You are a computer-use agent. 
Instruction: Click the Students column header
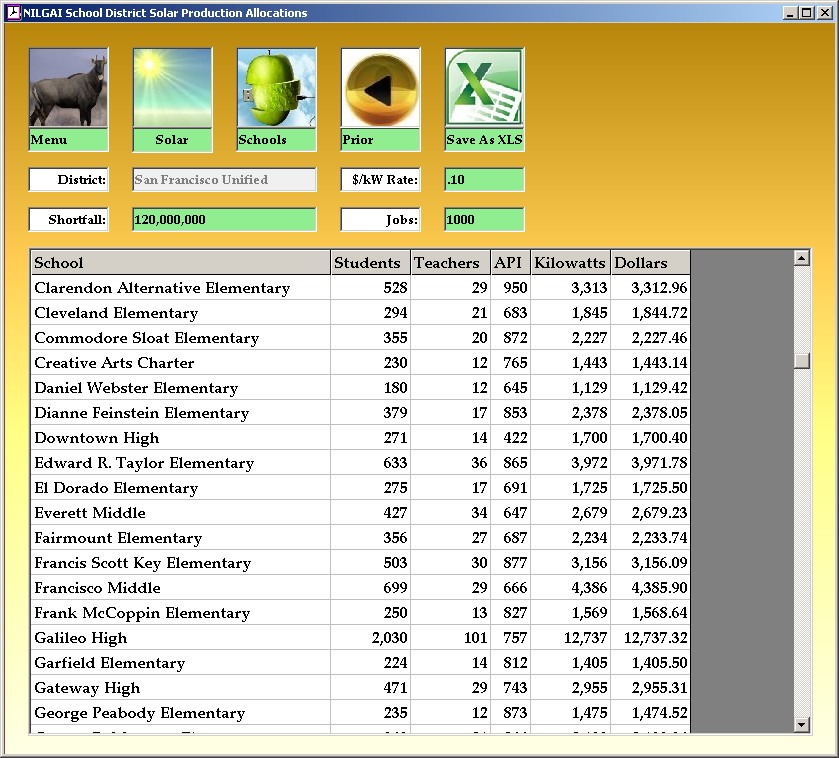pyautogui.click(x=370, y=263)
